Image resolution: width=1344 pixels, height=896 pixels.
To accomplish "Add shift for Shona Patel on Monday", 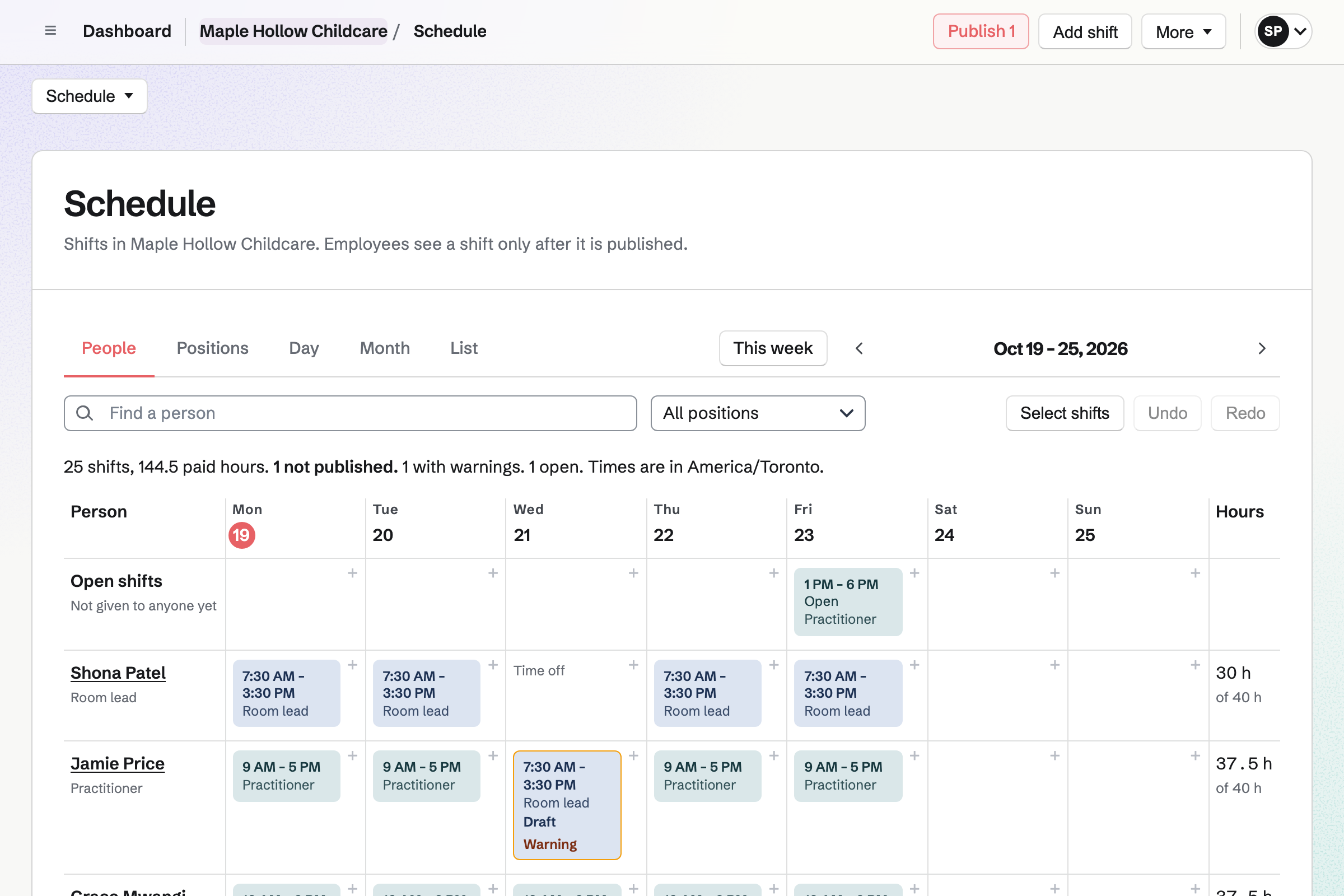I will [x=353, y=665].
